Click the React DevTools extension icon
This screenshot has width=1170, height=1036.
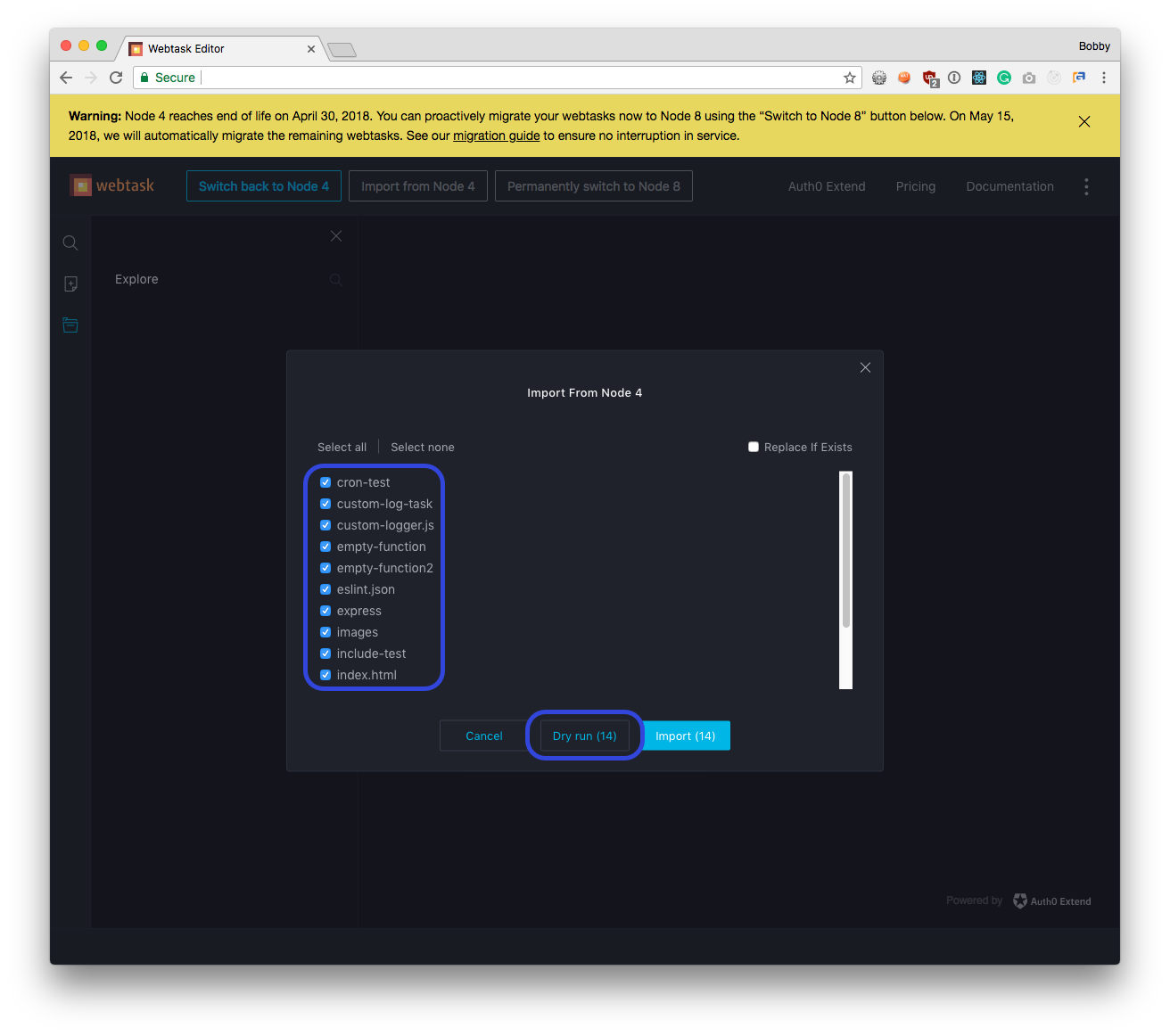[979, 78]
